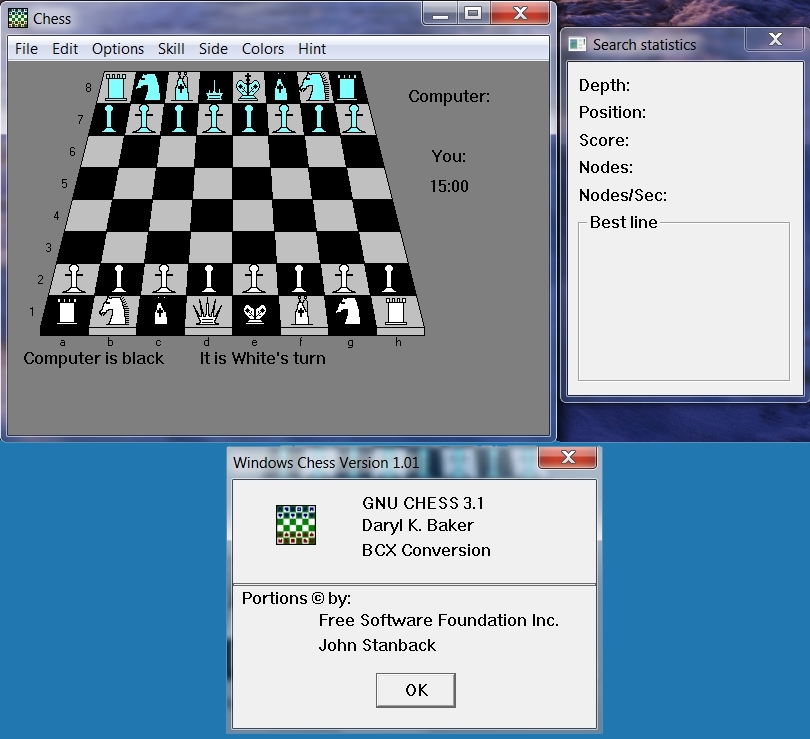Select the white king on e1

tap(255, 313)
